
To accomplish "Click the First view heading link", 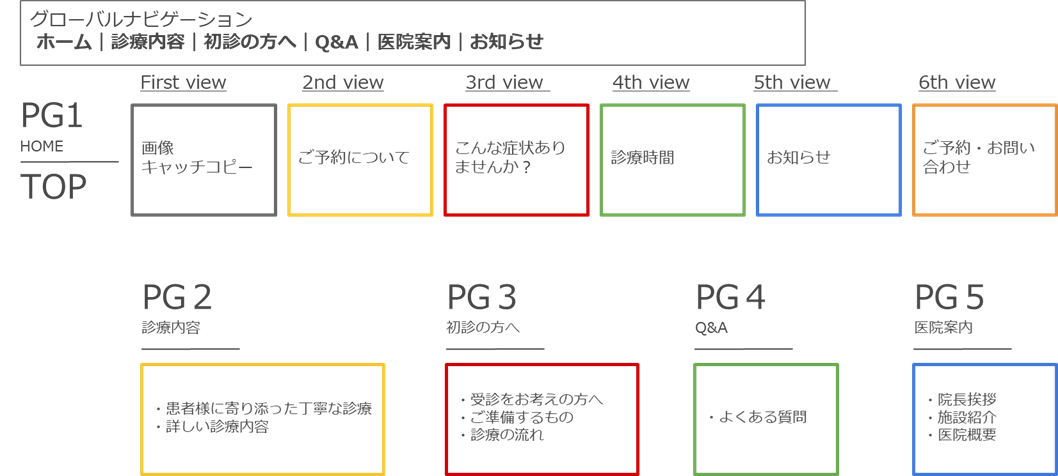I will (x=184, y=83).
